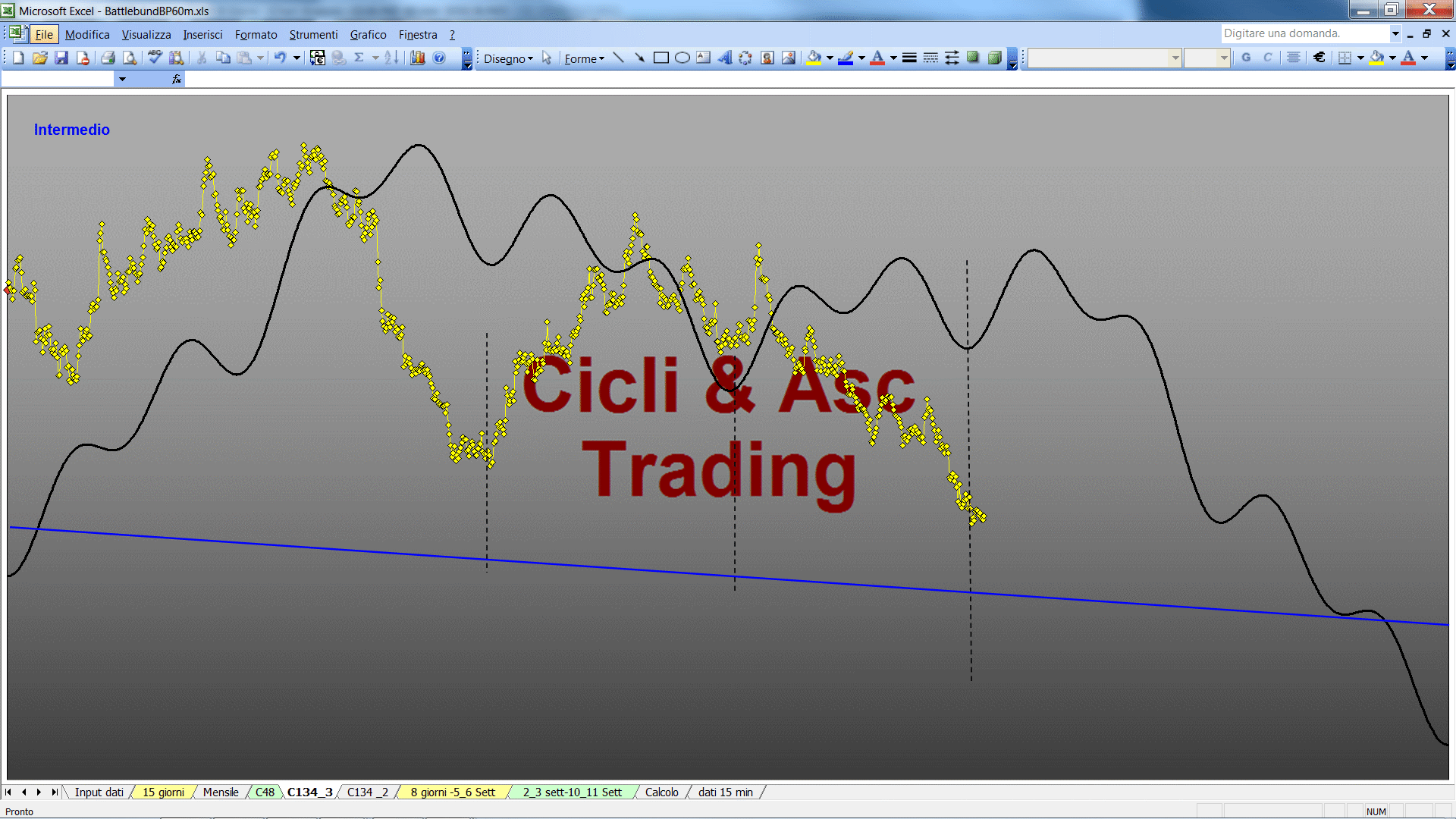Select the Line drawing tool
The height and width of the screenshot is (819, 1456).
pos(618,58)
